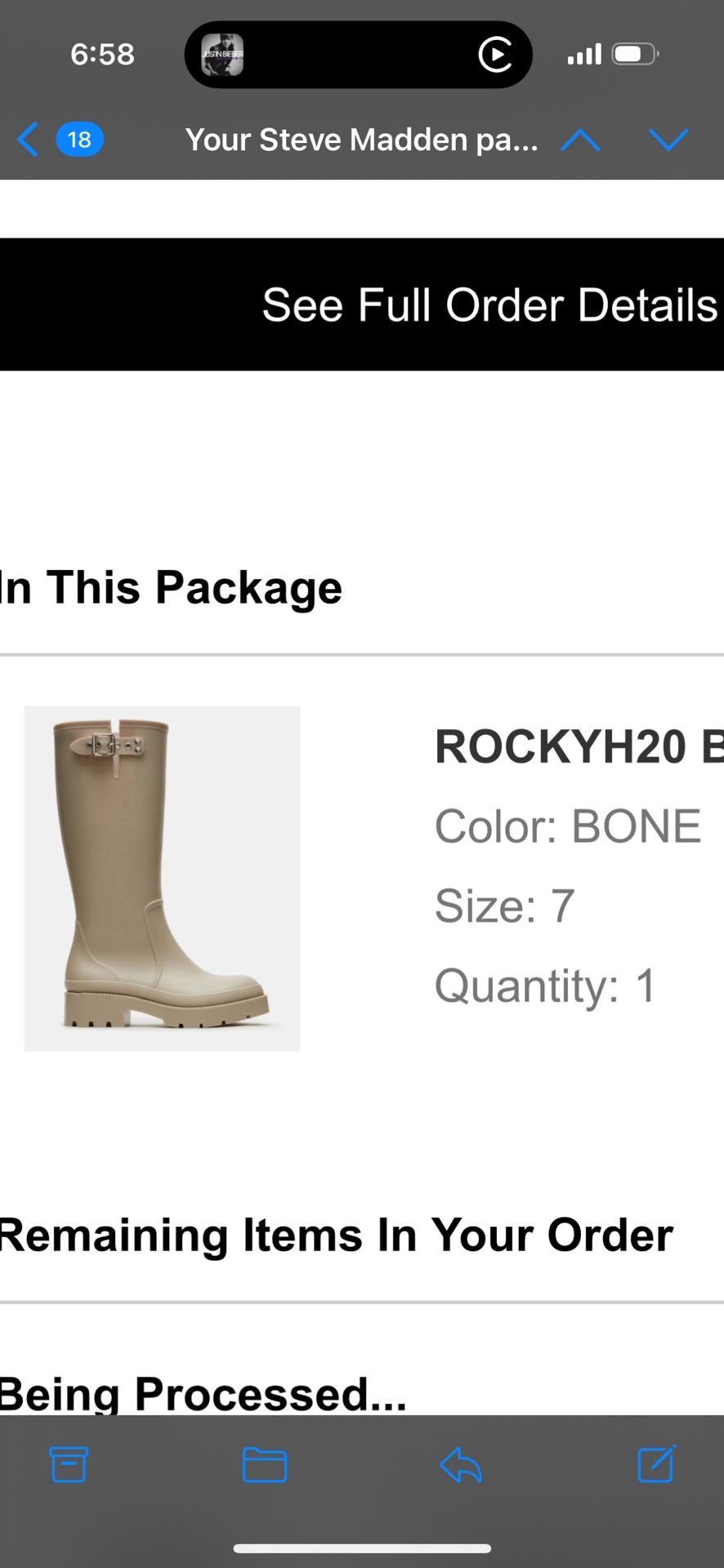This screenshot has height=1568, width=724.
Task: Open the move-to-folder icon
Action: [263, 1466]
